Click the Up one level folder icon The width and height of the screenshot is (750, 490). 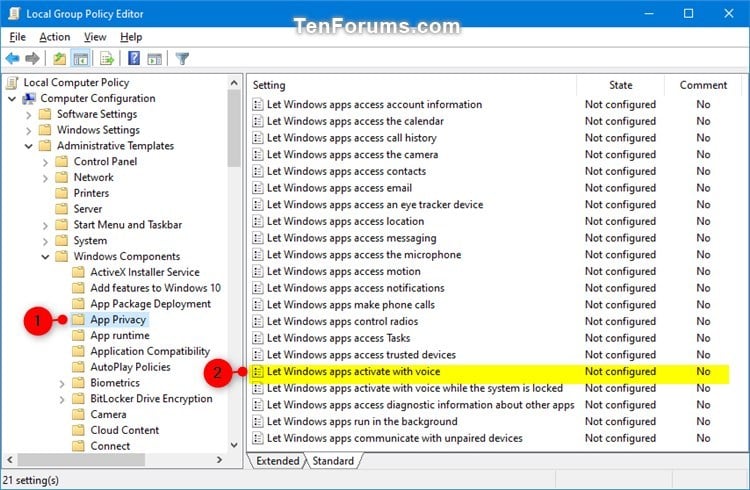coord(59,59)
